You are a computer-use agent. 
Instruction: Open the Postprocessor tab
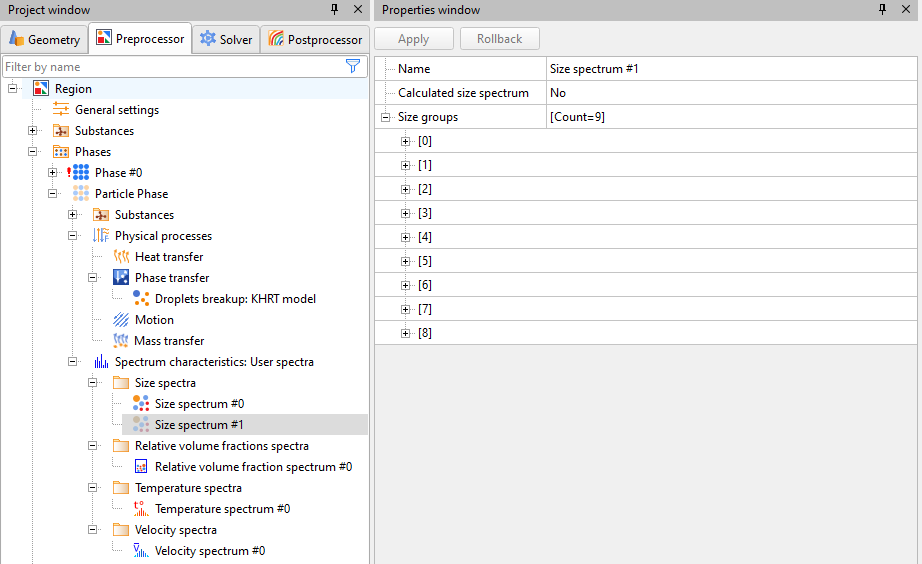[315, 39]
